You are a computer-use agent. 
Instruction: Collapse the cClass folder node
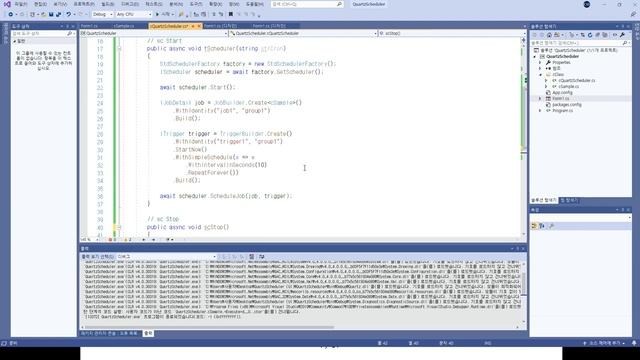(x=540, y=75)
